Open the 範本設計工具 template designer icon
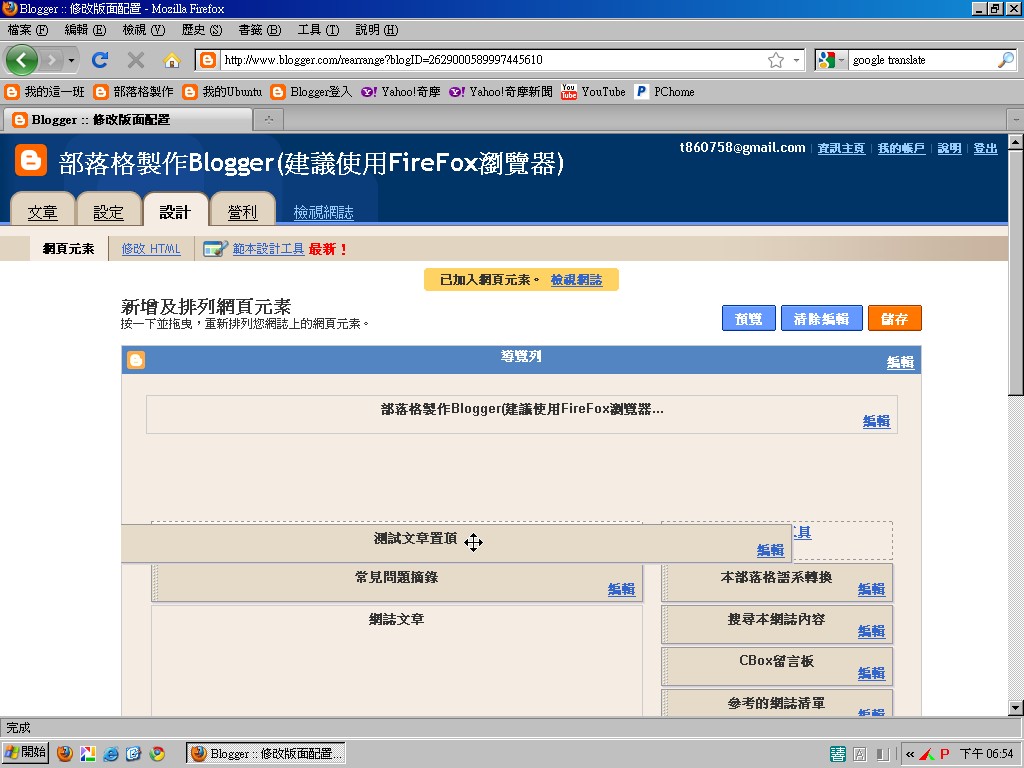Image resolution: width=1024 pixels, height=768 pixels. click(x=215, y=249)
